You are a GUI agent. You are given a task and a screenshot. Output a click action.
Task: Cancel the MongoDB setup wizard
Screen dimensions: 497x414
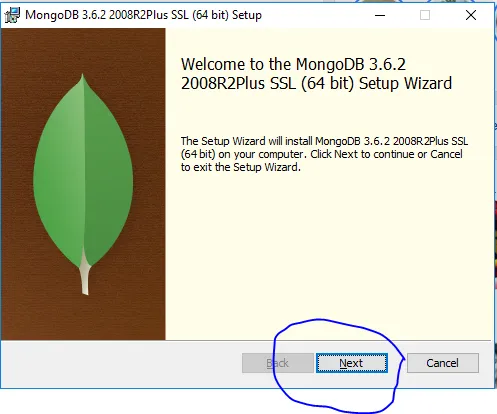click(443, 363)
